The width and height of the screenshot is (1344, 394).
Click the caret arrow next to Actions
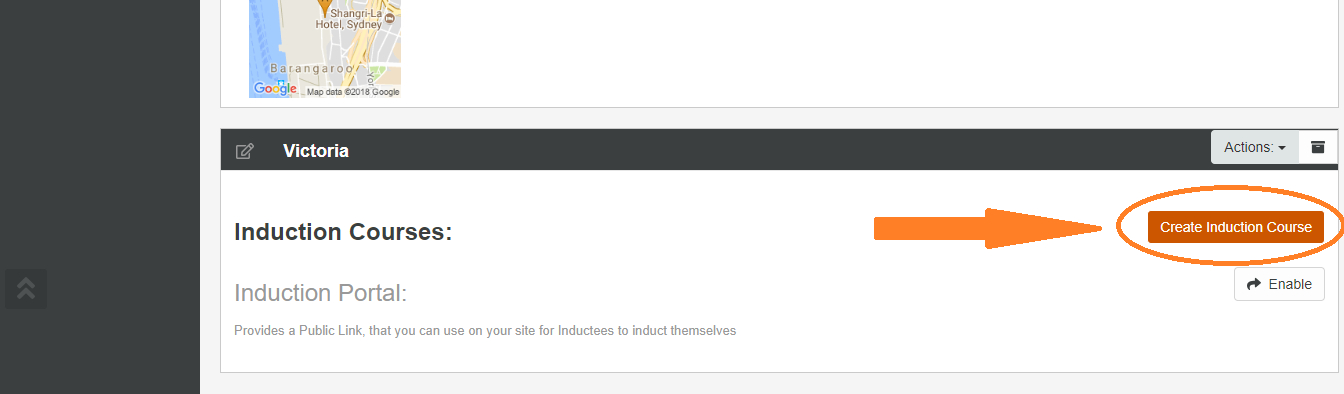point(1282,148)
